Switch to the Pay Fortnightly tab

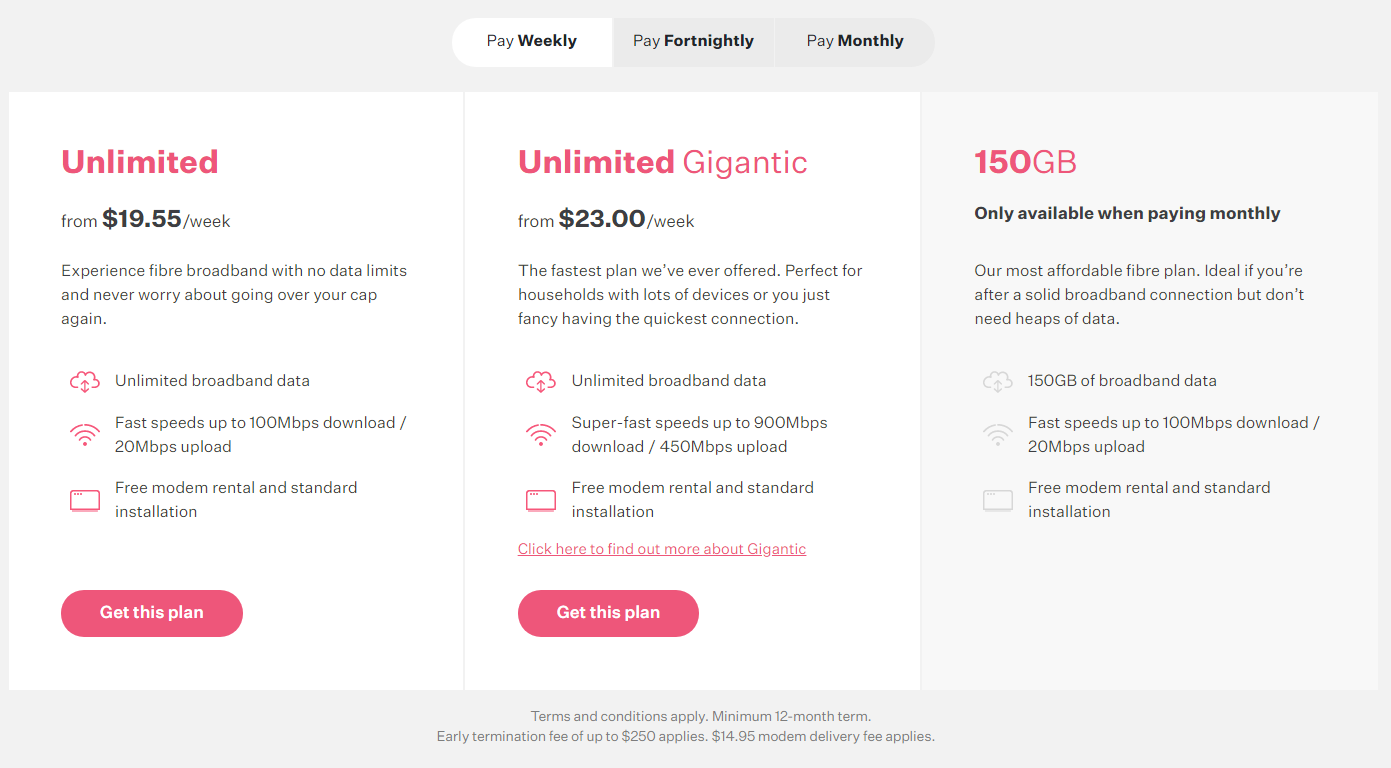point(692,41)
